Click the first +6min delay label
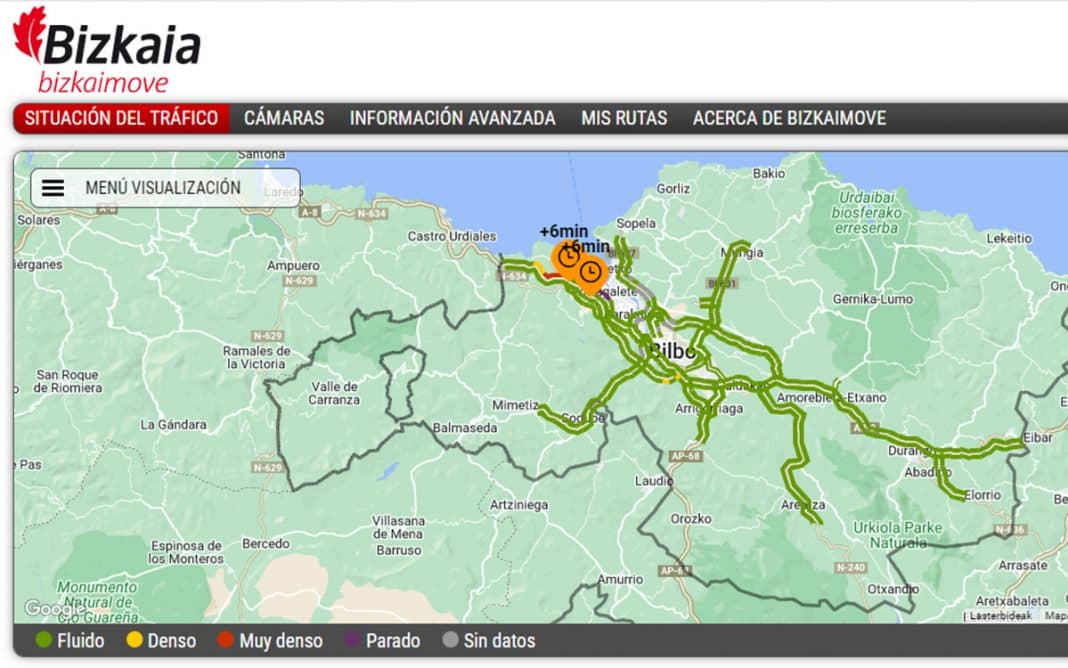 tap(563, 232)
